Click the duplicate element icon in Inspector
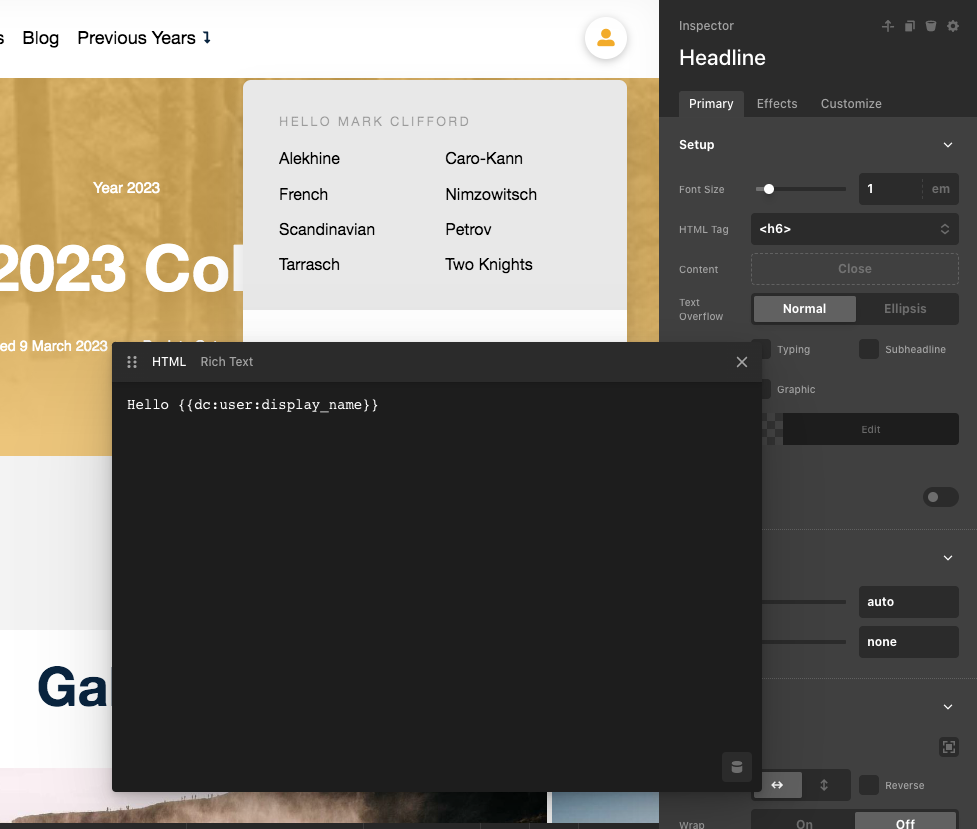This screenshot has height=829, width=977. 910,26
